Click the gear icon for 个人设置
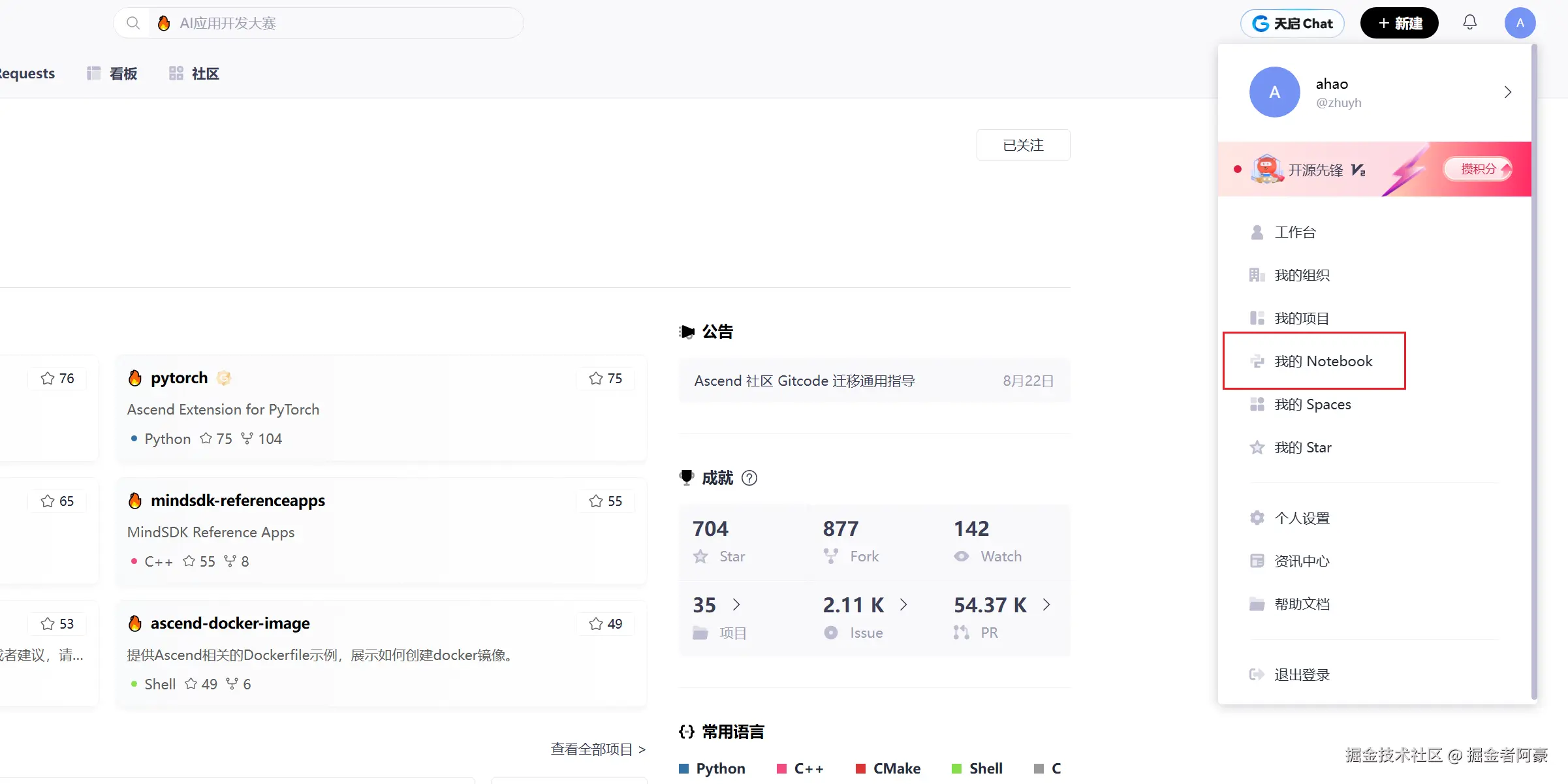 pyautogui.click(x=1257, y=518)
